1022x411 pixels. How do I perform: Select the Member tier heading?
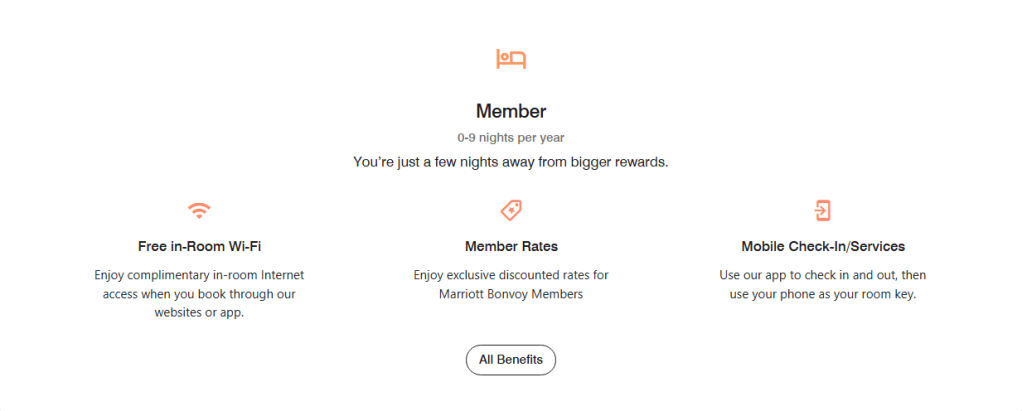pyautogui.click(x=511, y=111)
